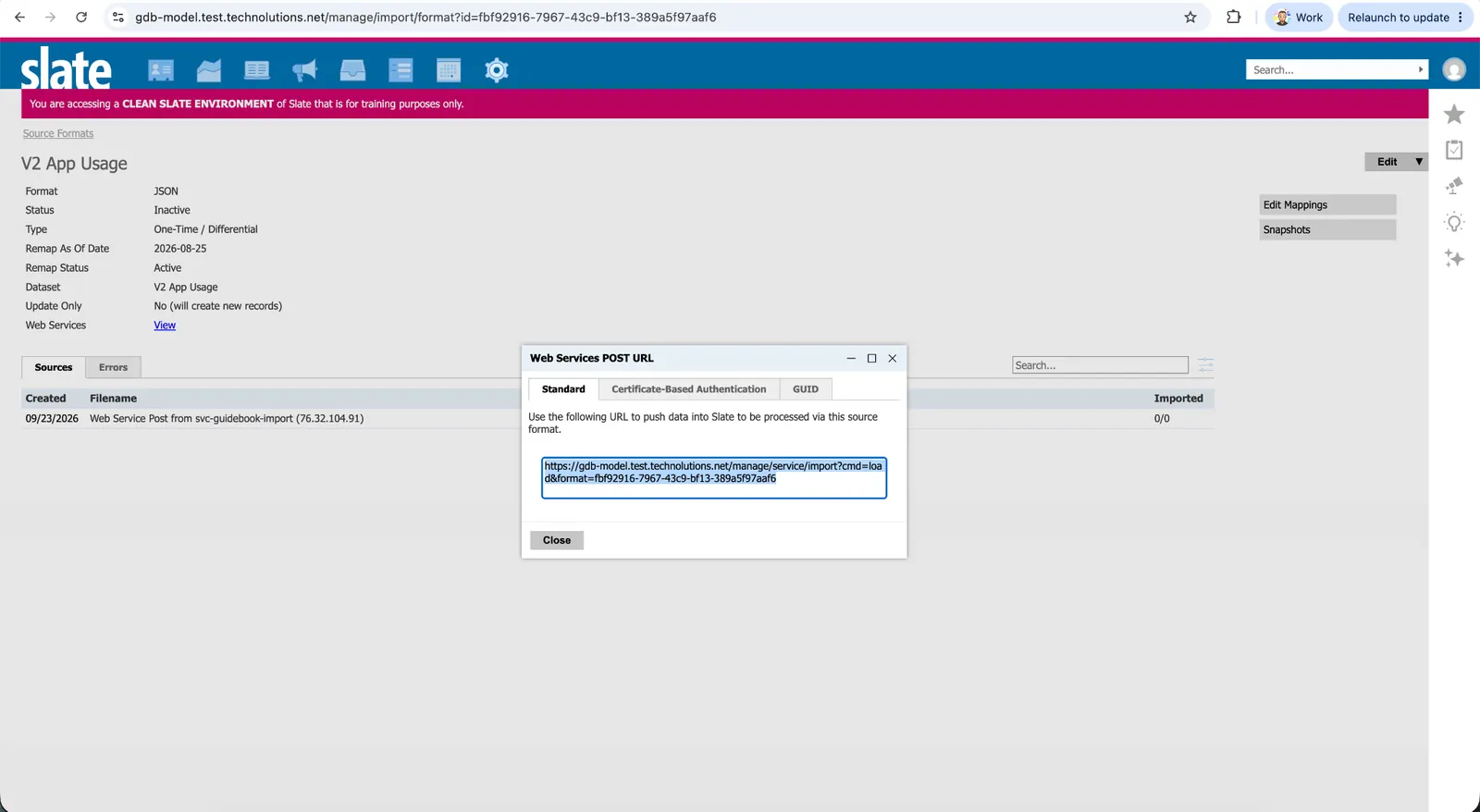Click the filter sliders icon beside sources search
Image resolution: width=1480 pixels, height=812 pixels.
coord(1205,365)
